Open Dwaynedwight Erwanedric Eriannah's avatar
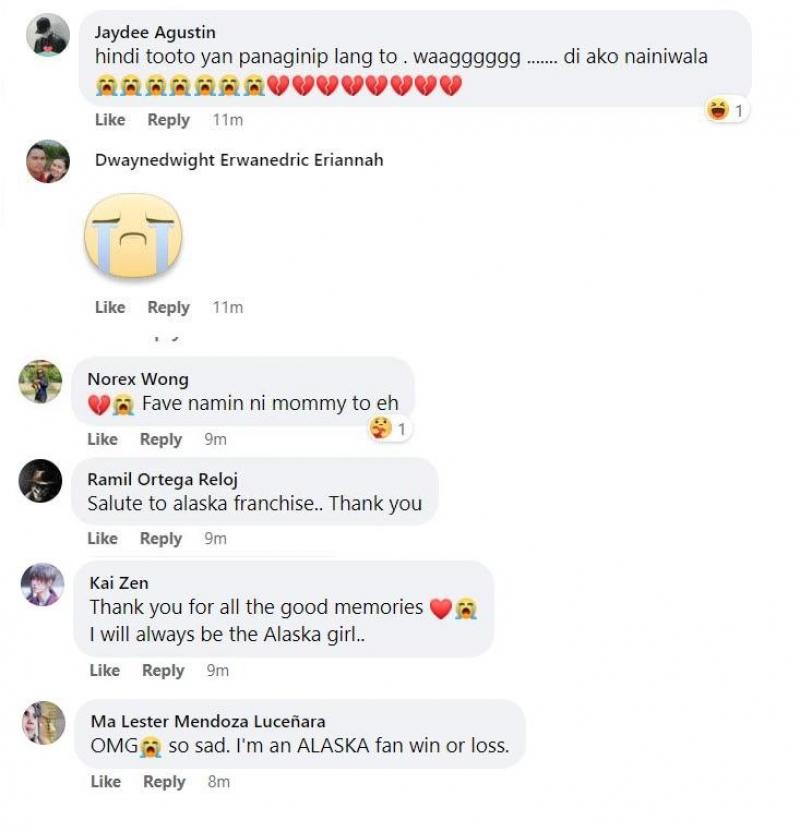Image resolution: width=800 pixels, height=832 pixels. tap(48, 161)
